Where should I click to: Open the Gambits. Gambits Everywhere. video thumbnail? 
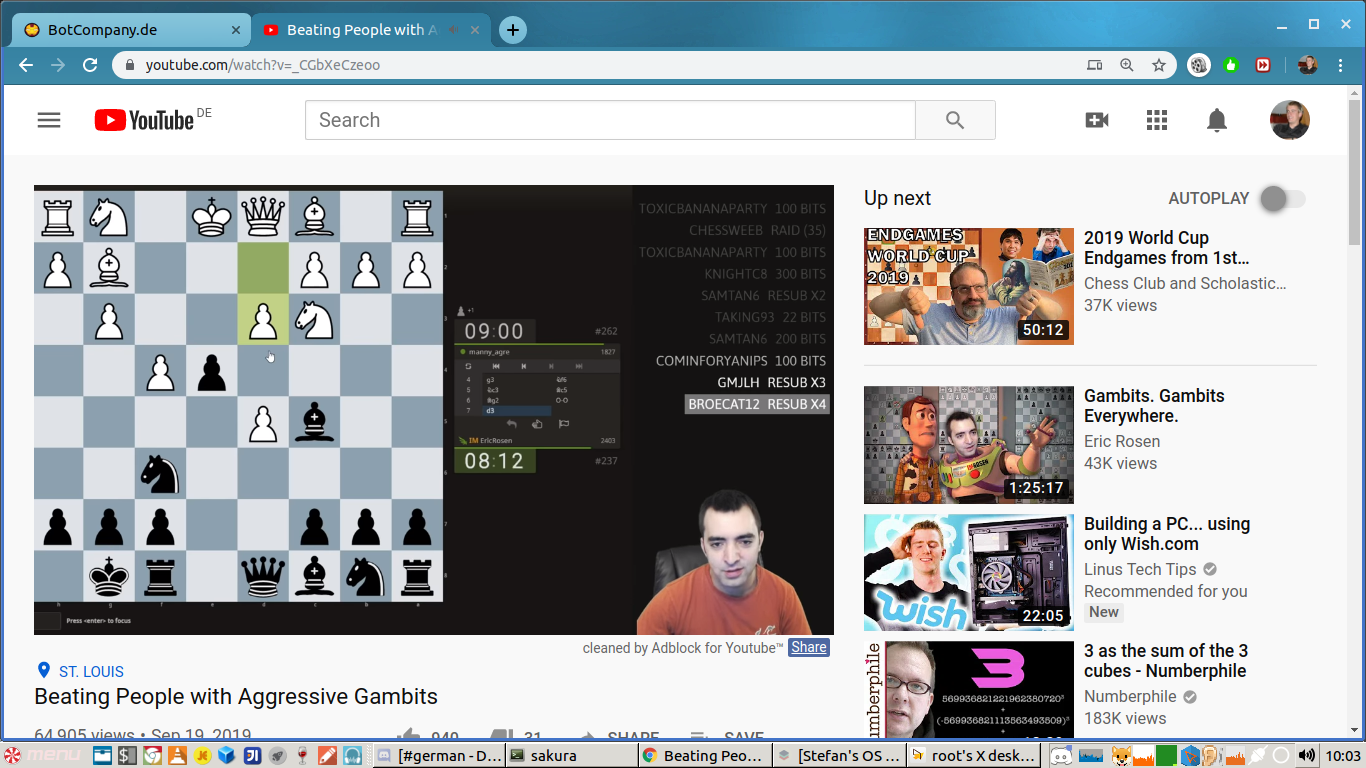click(x=968, y=445)
